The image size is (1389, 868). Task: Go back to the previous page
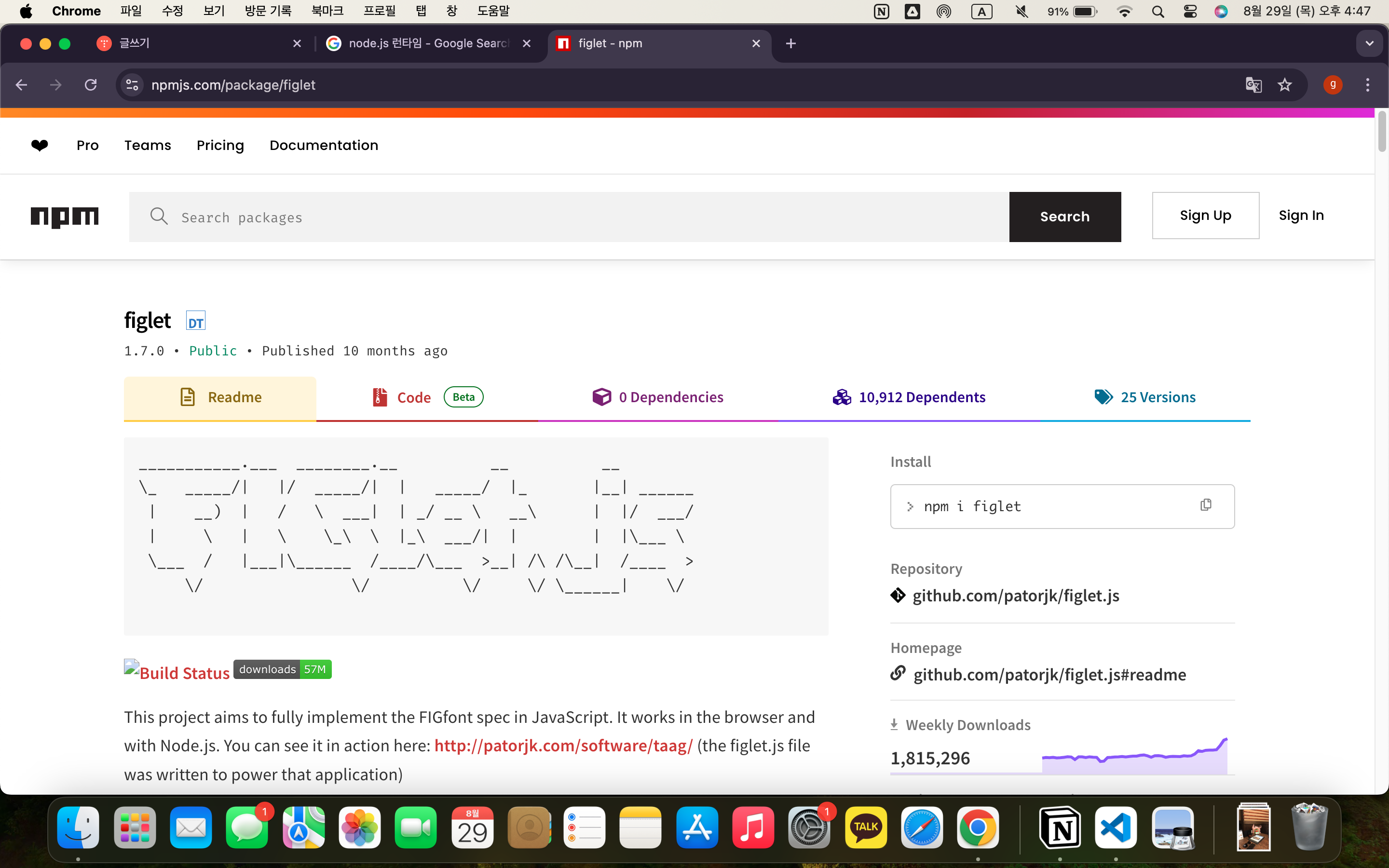22,85
